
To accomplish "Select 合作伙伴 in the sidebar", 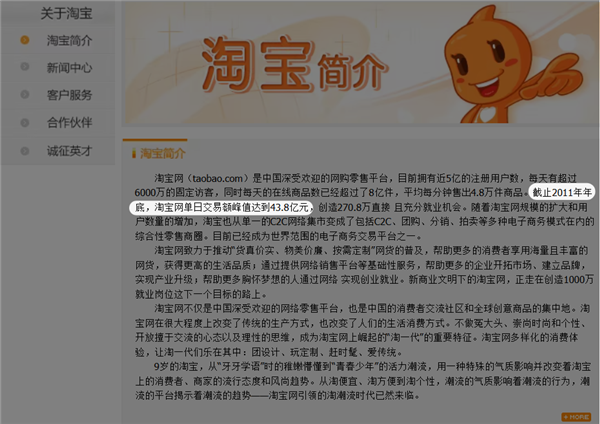I will click(69, 123).
